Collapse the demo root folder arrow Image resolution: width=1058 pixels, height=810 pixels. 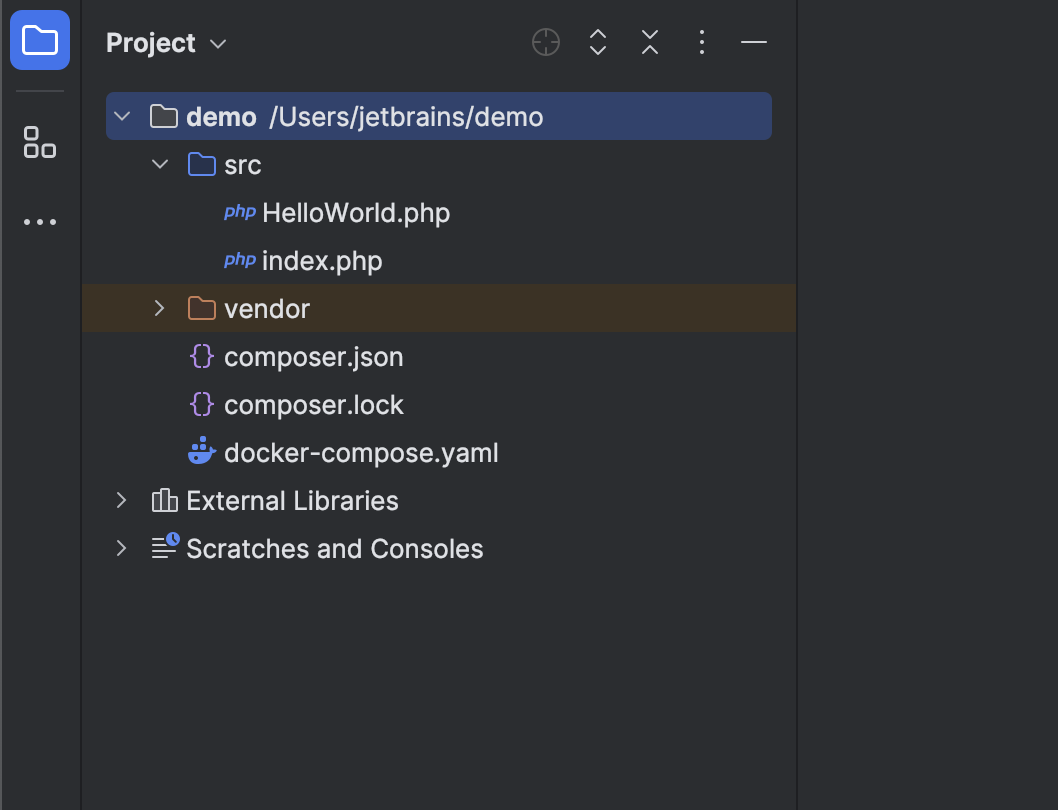coord(122,117)
